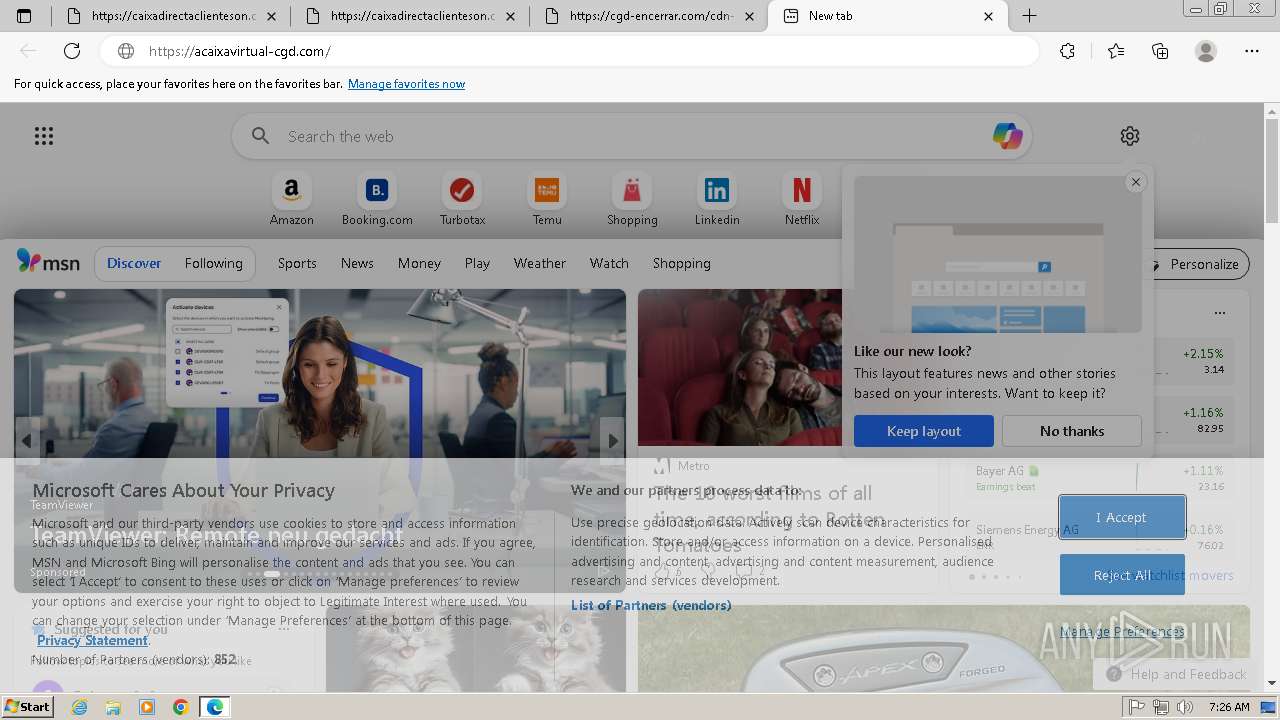The width and height of the screenshot is (1280, 720).
Task: Open the Play menu item
Action: [x=477, y=263]
